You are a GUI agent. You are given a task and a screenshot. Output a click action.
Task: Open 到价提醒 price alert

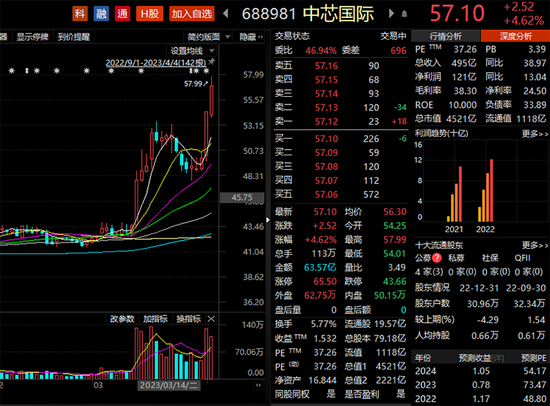74,37
